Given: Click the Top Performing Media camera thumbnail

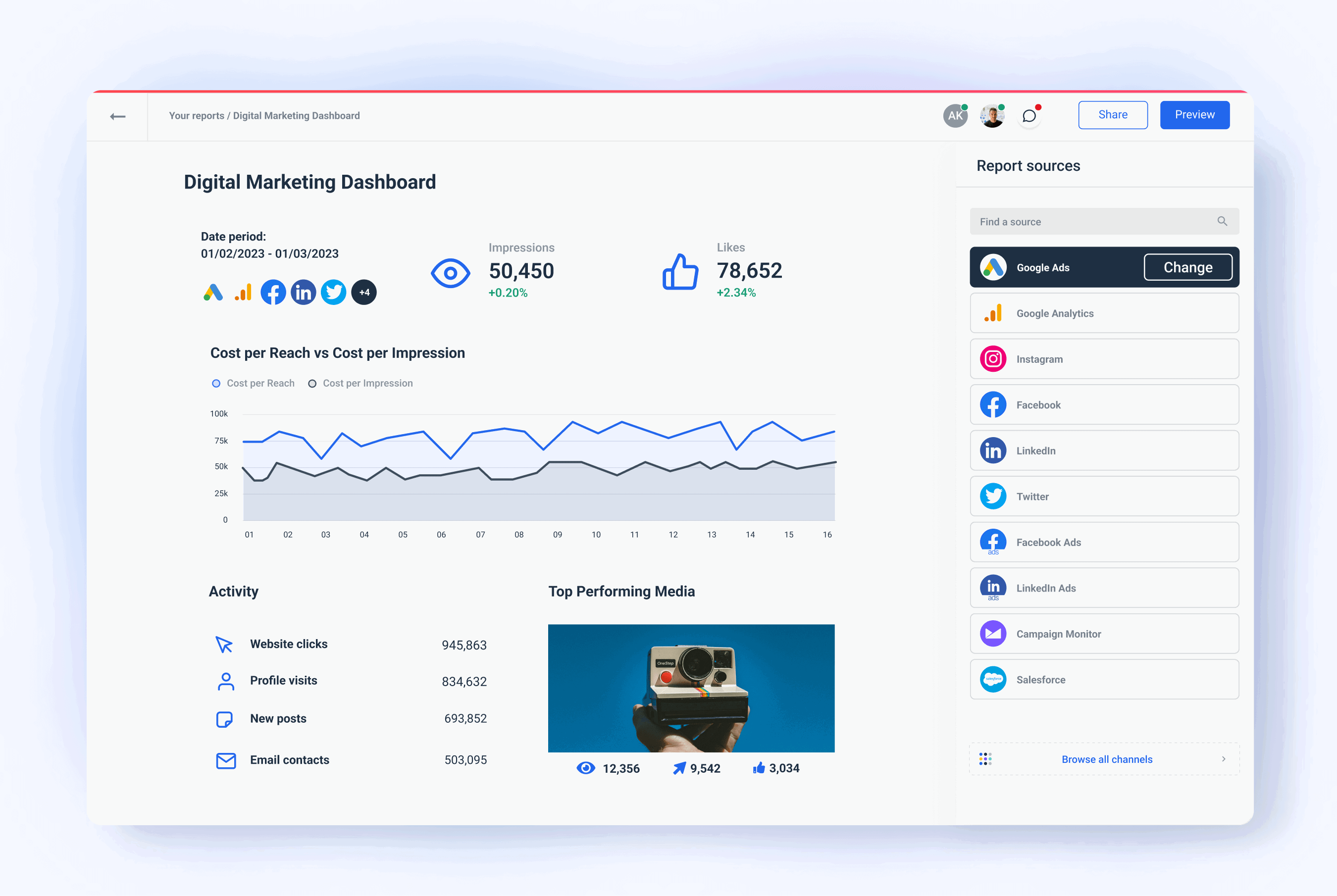Looking at the screenshot, I should [691, 688].
